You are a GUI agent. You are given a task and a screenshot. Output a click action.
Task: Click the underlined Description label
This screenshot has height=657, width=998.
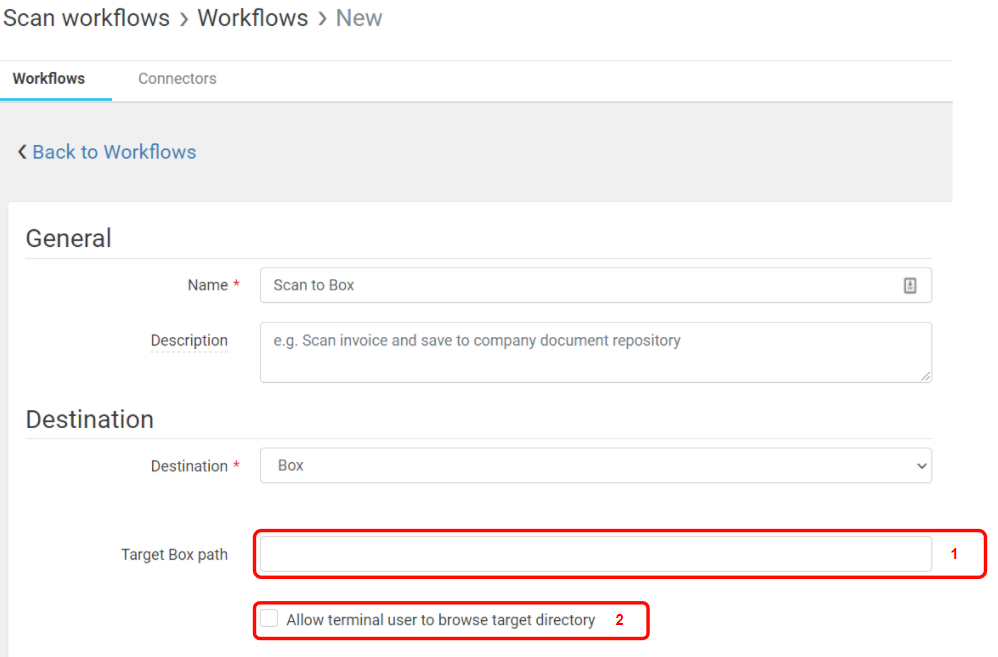(x=189, y=341)
